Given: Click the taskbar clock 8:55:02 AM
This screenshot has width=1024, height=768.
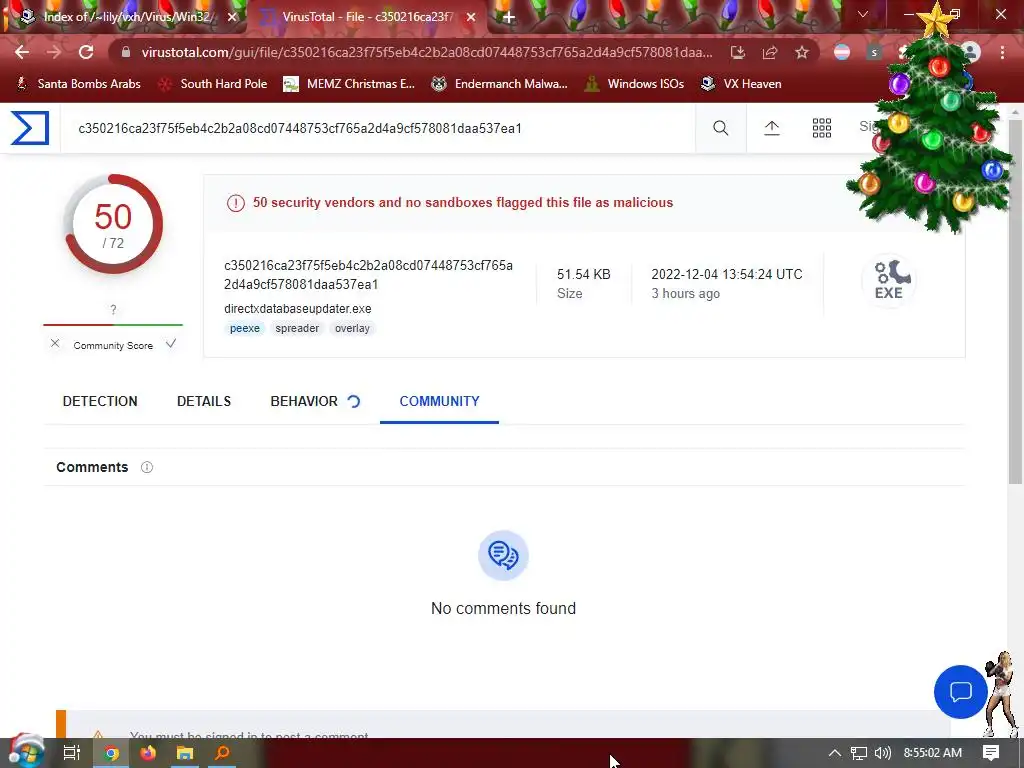Looking at the screenshot, I should [933, 753].
